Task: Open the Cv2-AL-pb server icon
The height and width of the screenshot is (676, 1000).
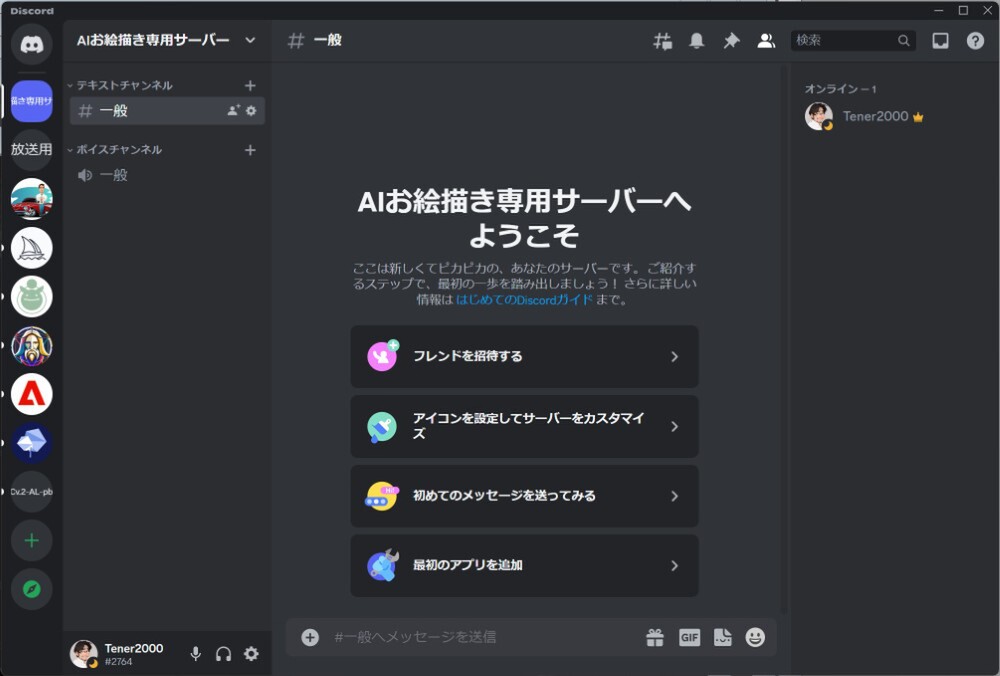Action: [x=31, y=492]
